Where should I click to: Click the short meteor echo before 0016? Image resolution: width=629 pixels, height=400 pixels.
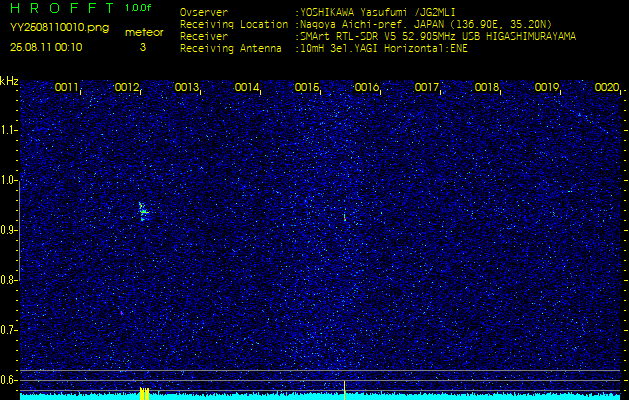(345, 215)
